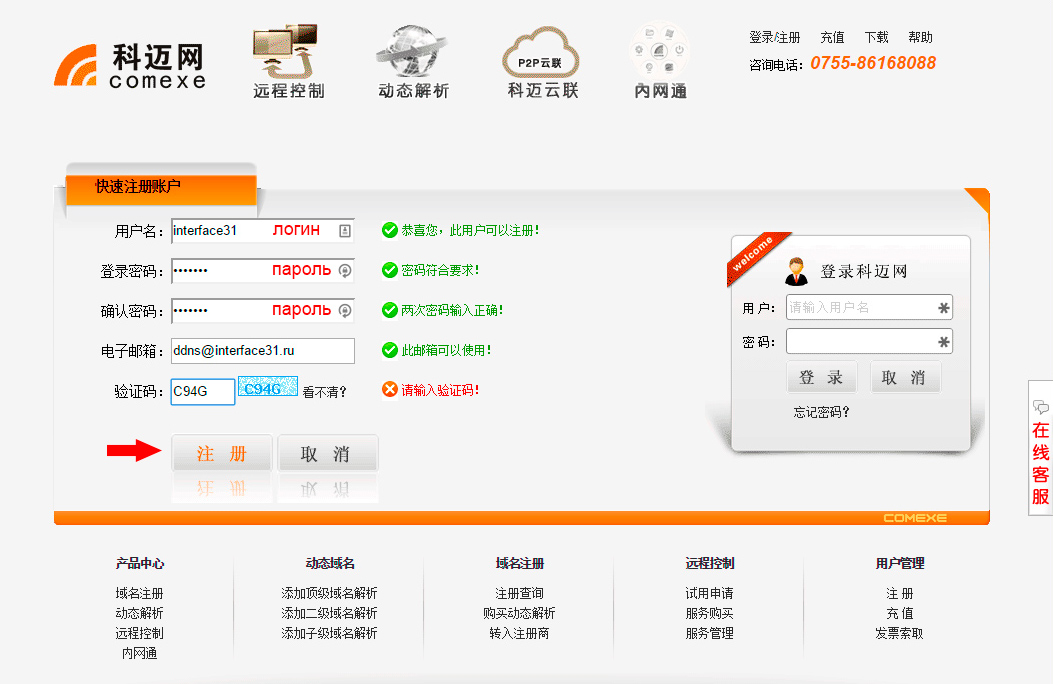Click footer heading 用户管理
1053x684 pixels.
[899, 563]
